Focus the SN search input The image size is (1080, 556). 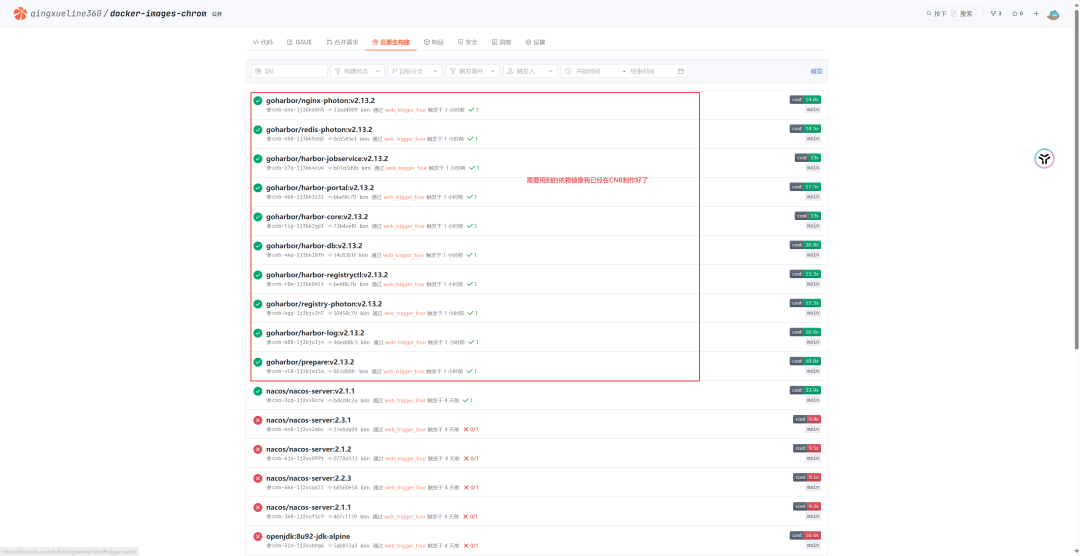pos(289,71)
